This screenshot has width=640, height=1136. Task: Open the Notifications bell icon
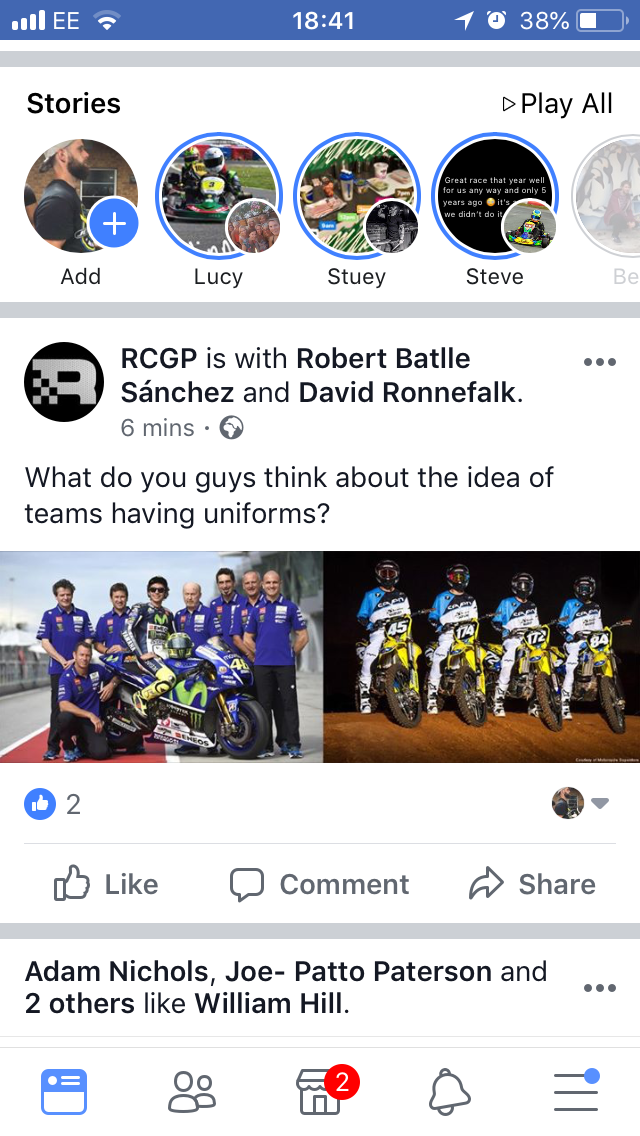tap(450, 1092)
